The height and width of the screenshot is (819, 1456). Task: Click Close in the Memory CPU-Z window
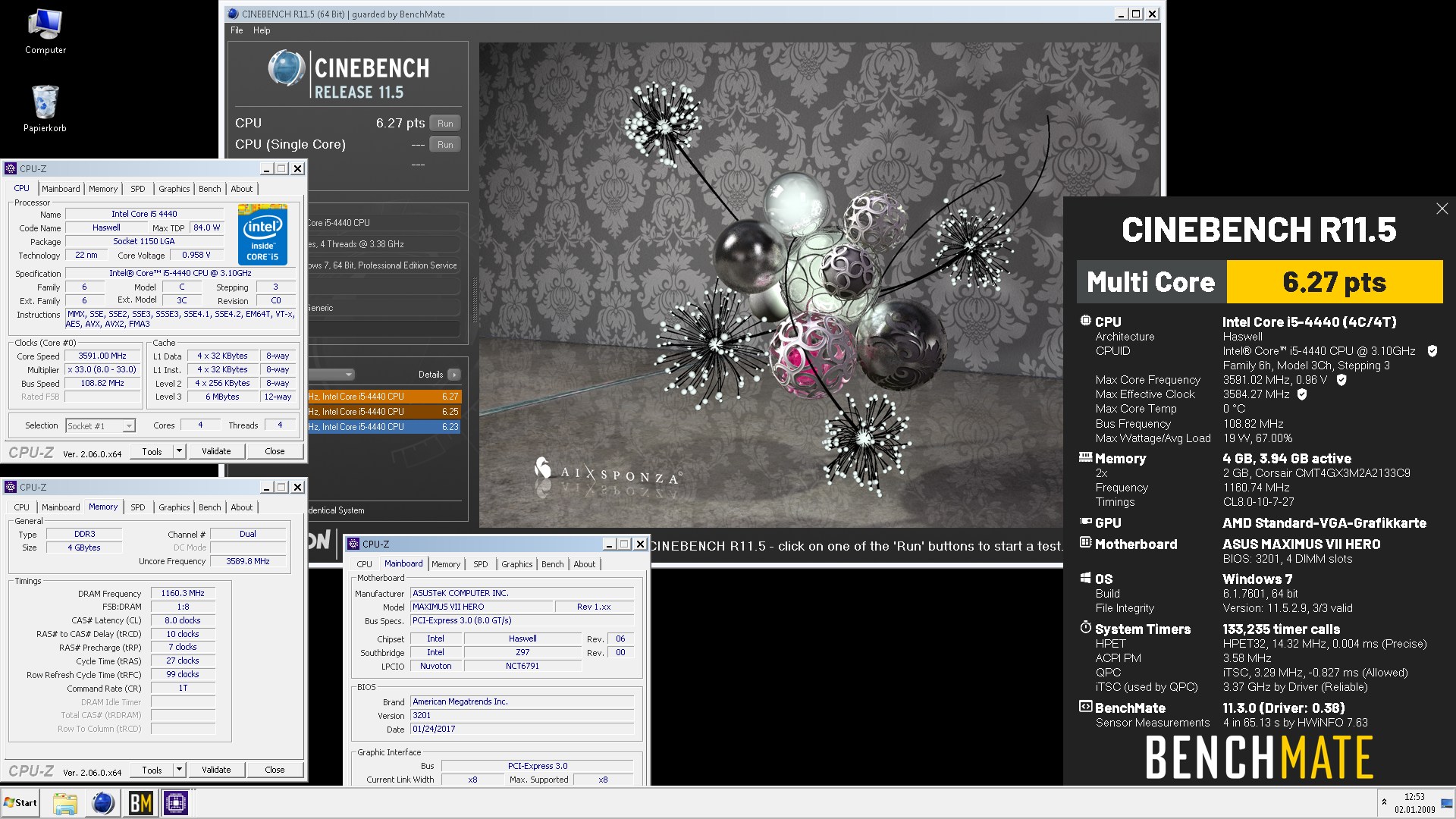275,770
